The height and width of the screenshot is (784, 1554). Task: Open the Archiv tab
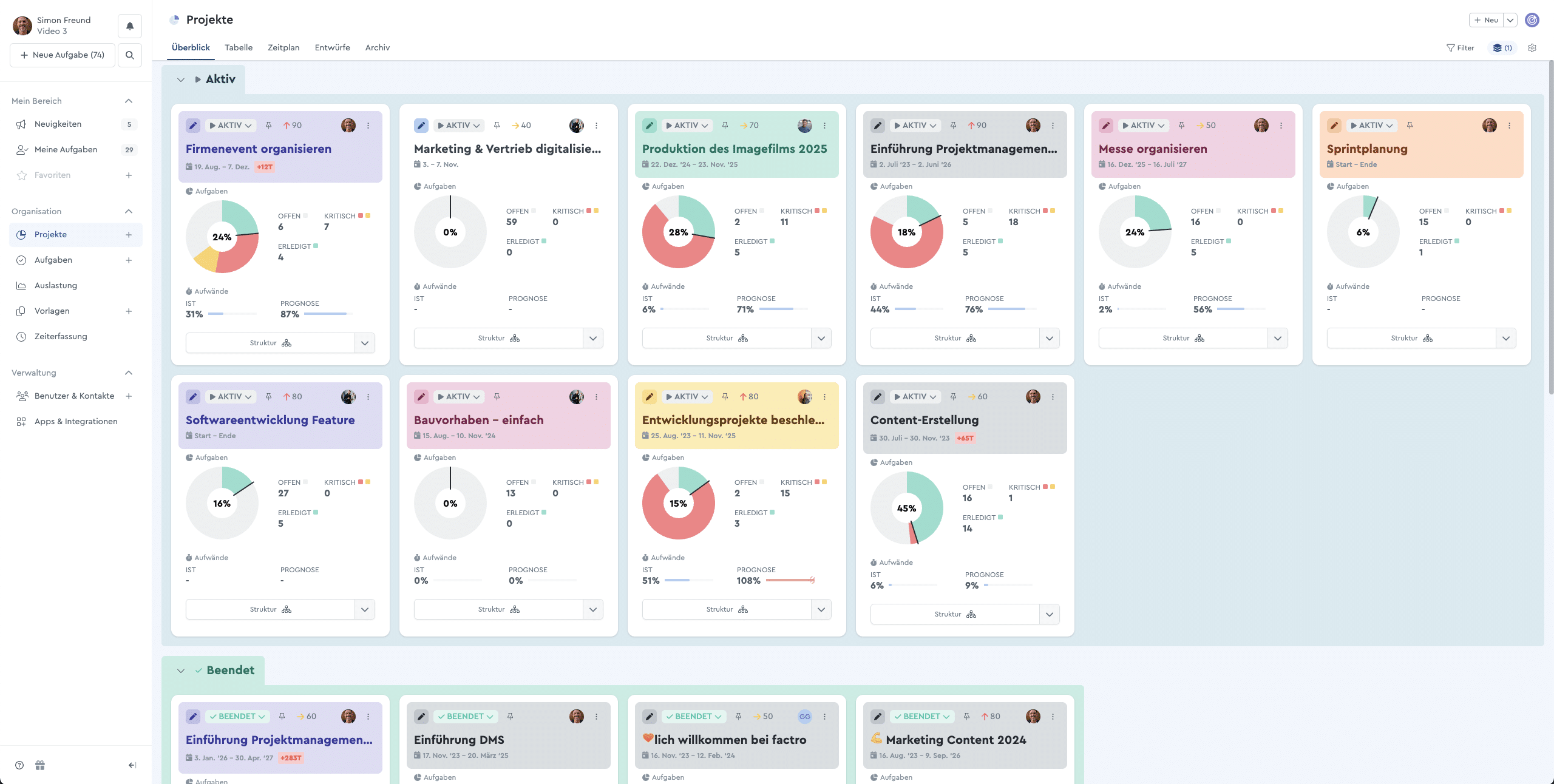pos(378,47)
